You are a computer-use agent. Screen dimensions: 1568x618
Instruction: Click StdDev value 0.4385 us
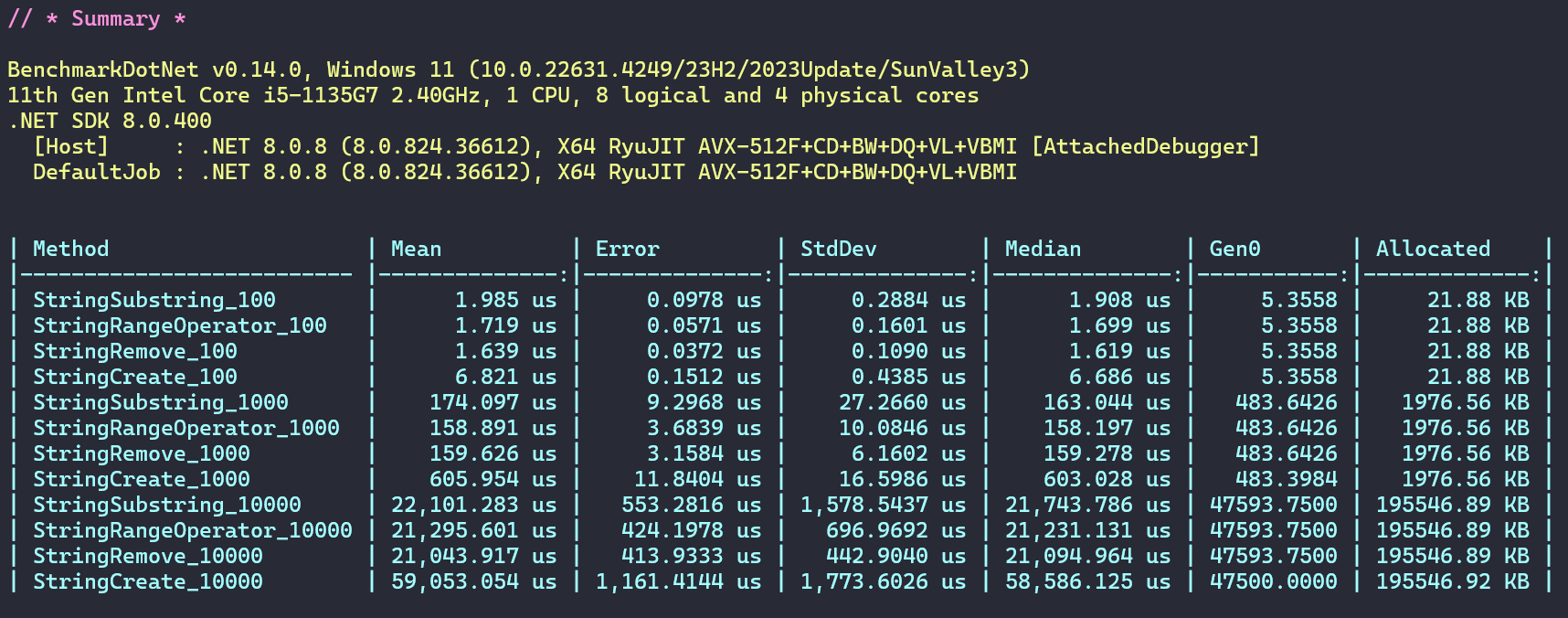click(x=909, y=377)
